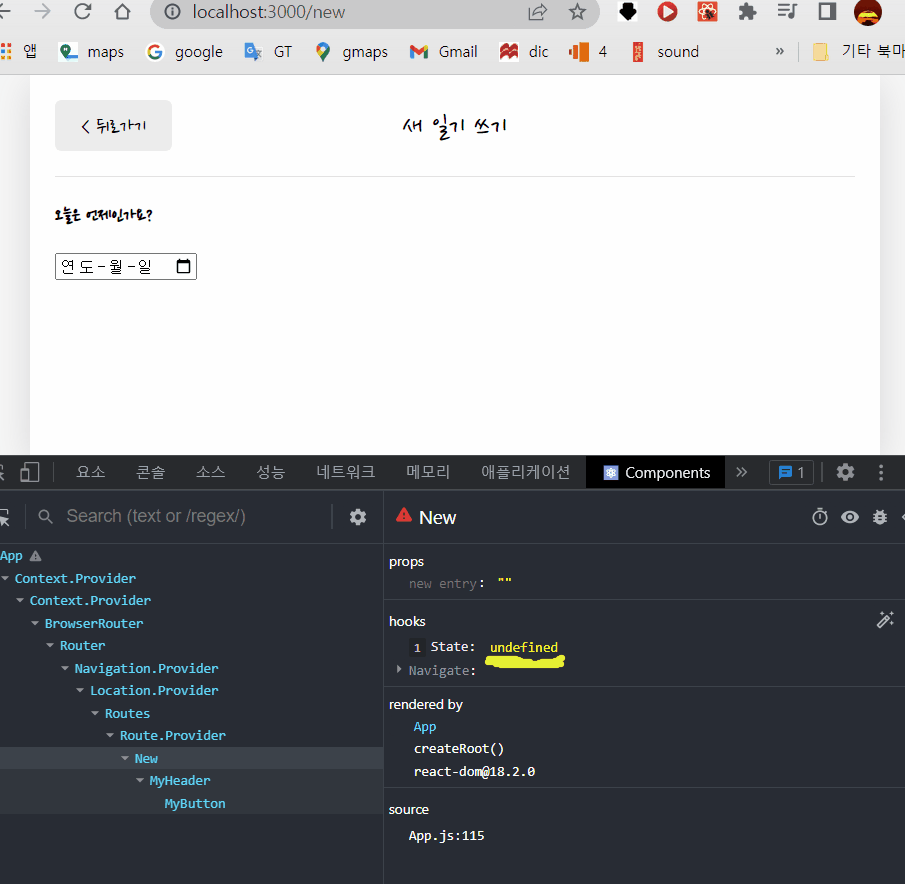
Task: Switch to the 소스 DevTools tab
Action: click(210, 472)
